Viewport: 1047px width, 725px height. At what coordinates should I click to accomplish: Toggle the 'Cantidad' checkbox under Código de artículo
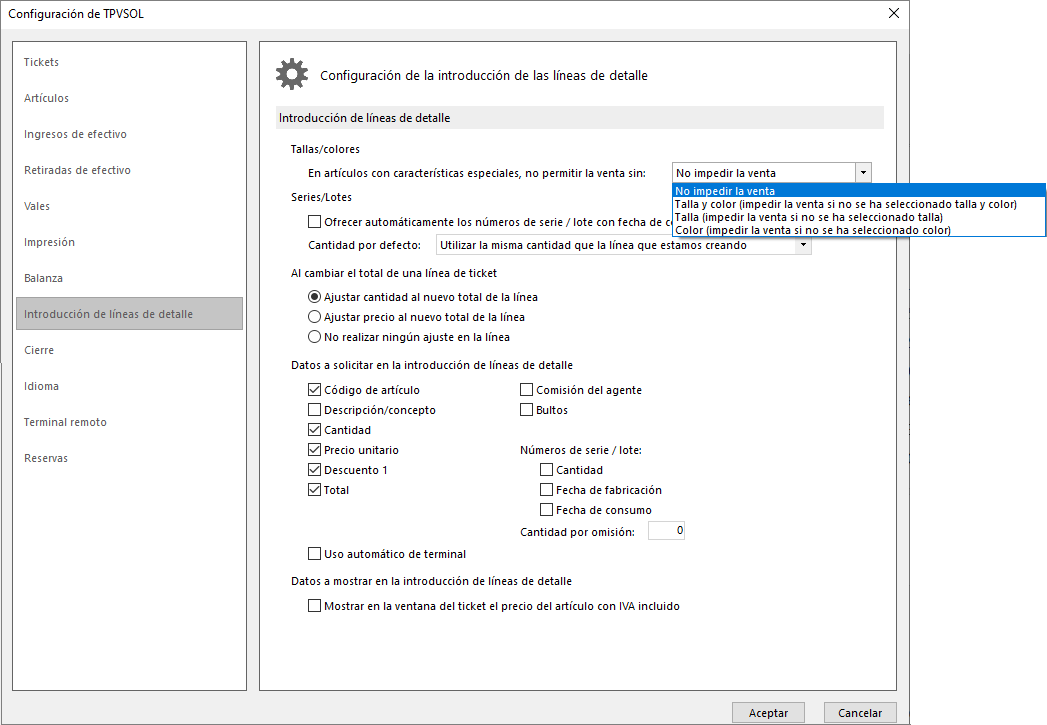point(315,430)
